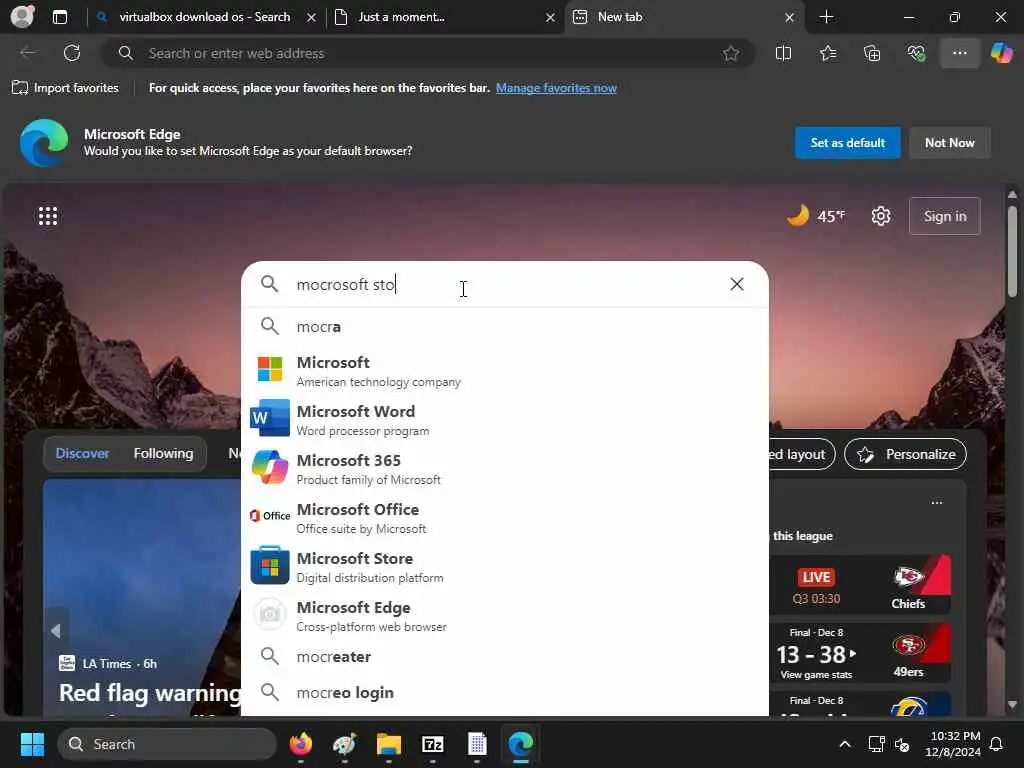The width and height of the screenshot is (1024, 768).
Task: Close the Just a moment tab
Action: [551, 18]
